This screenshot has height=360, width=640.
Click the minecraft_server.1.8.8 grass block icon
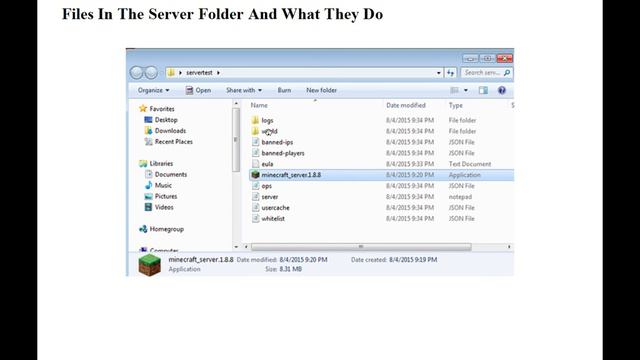[x=256, y=175]
